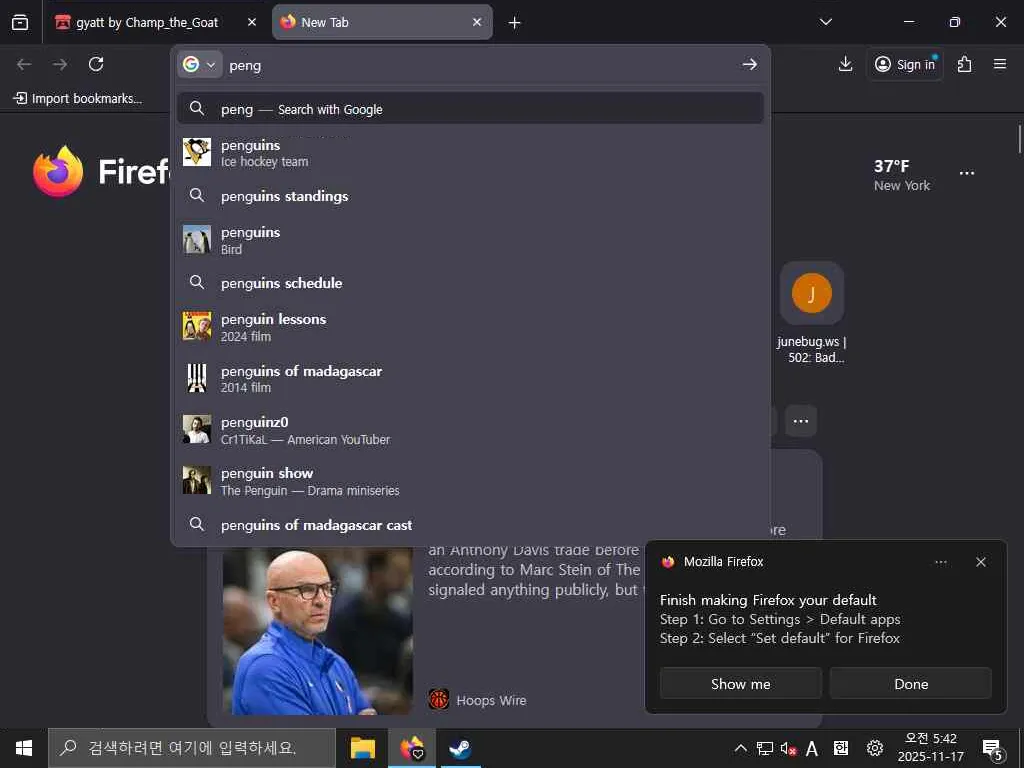Open Steam from the taskbar
1024x768 pixels.
[x=460, y=748]
